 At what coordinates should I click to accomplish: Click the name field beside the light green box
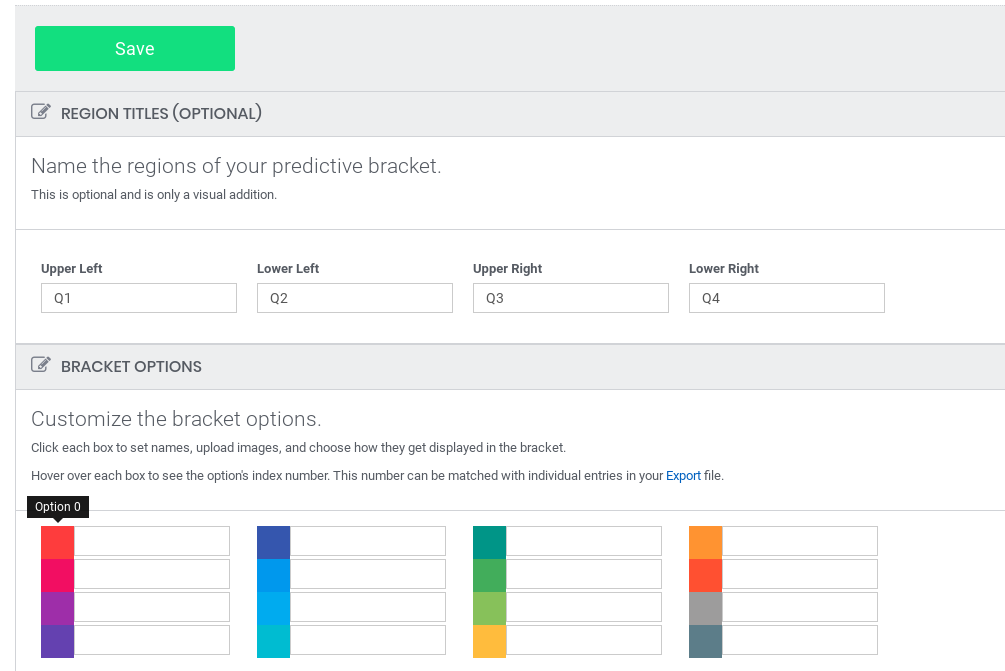coord(584,608)
